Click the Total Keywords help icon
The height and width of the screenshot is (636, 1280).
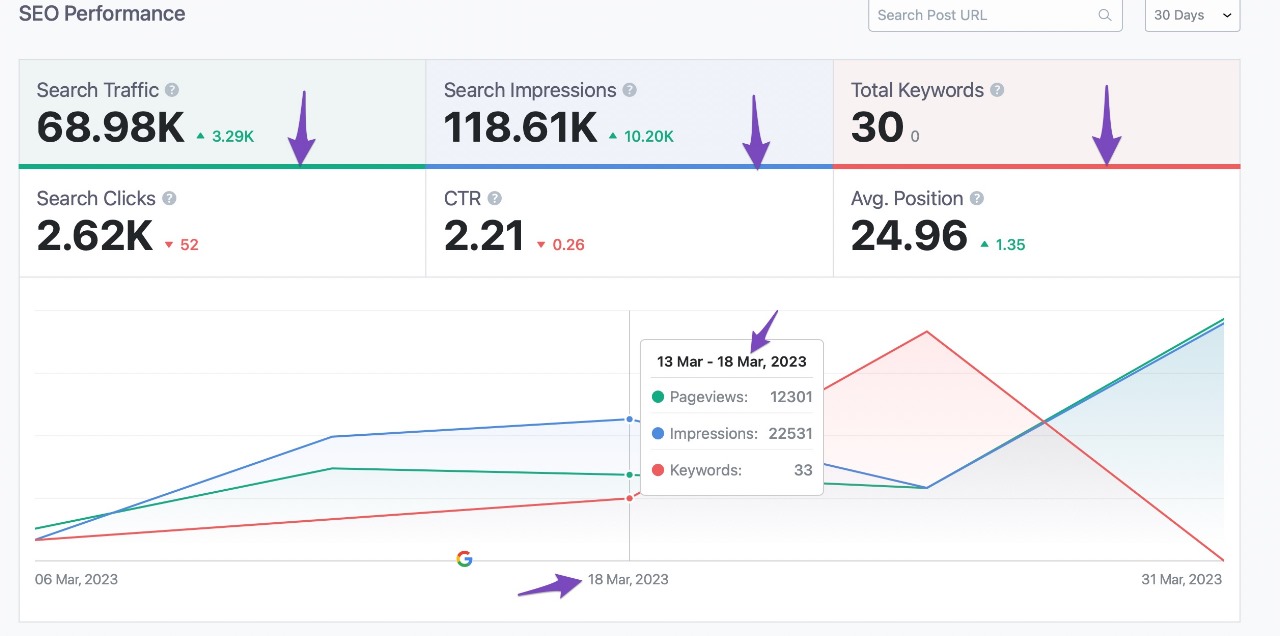point(997,90)
